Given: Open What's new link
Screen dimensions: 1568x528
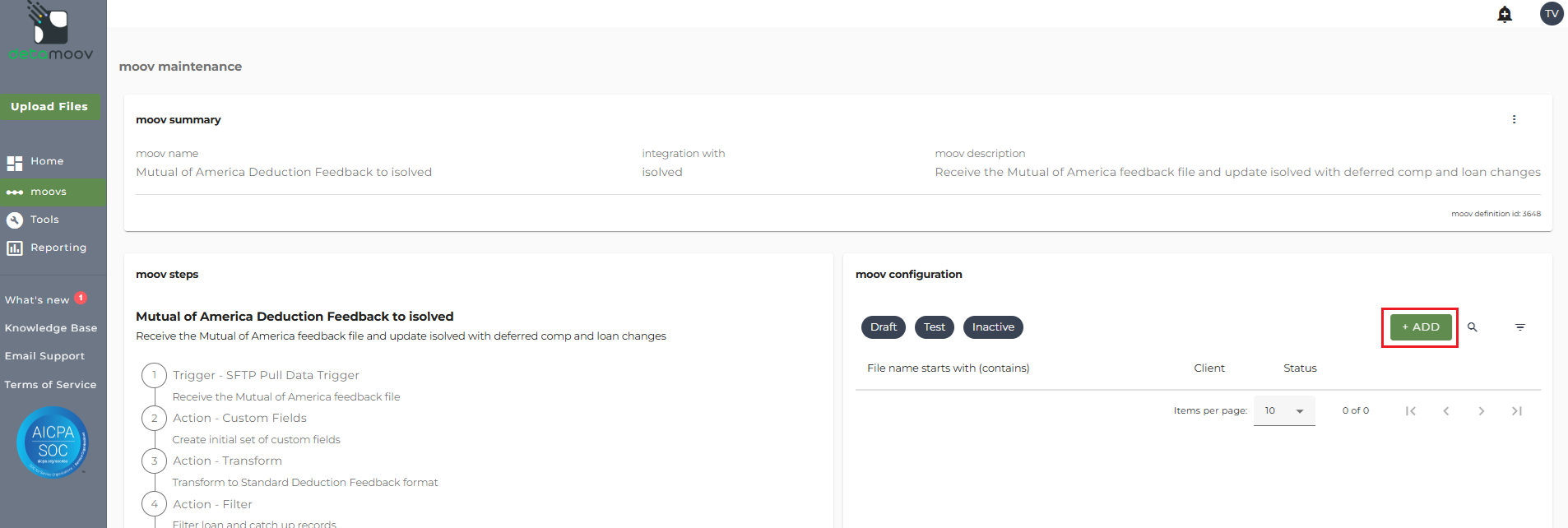Looking at the screenshot, I should tap(37, 300).
